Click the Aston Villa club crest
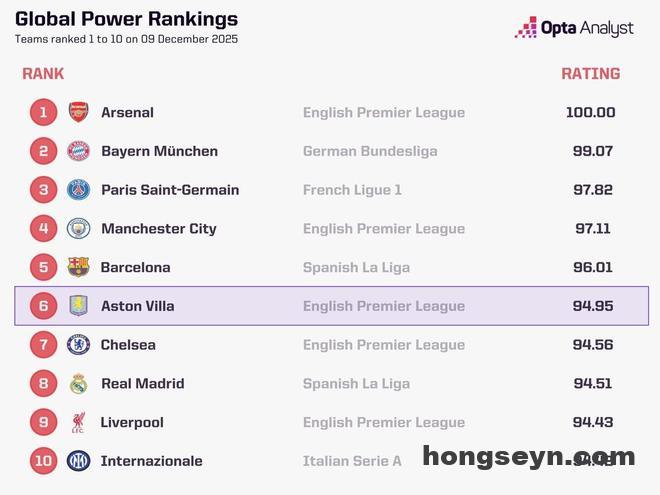 78,306
